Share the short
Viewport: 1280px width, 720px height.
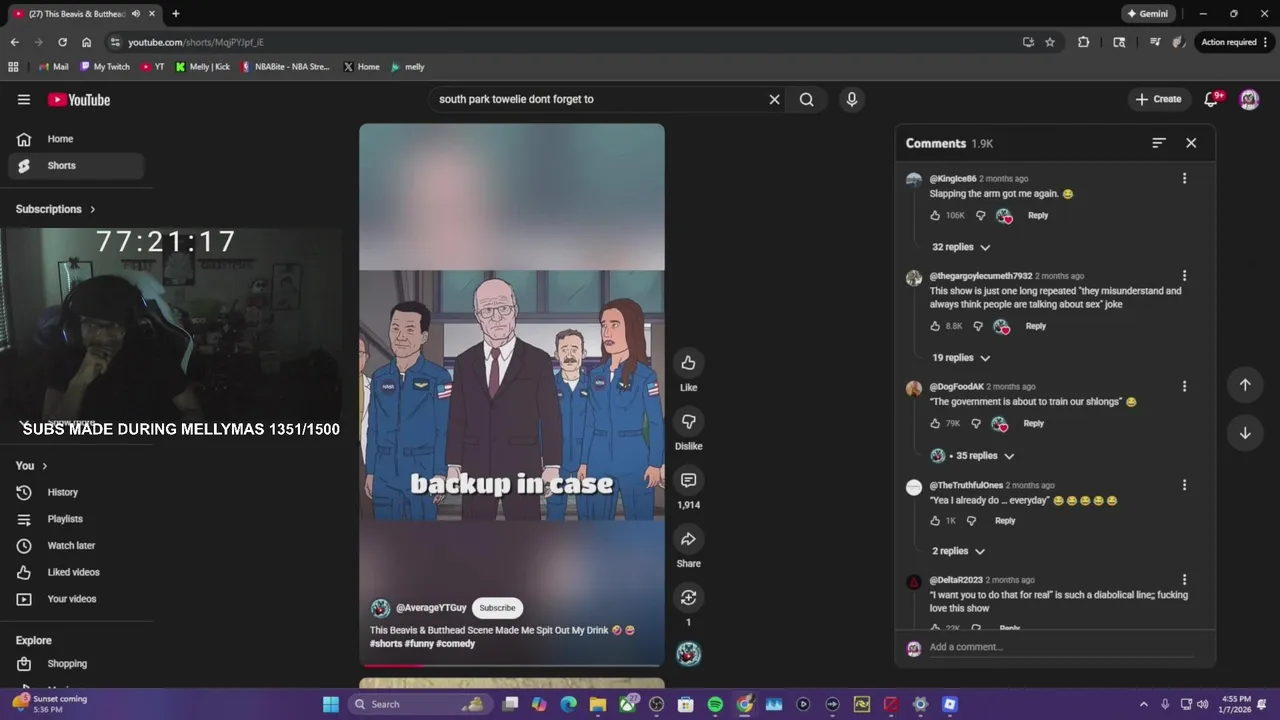[x=688, y=539]
